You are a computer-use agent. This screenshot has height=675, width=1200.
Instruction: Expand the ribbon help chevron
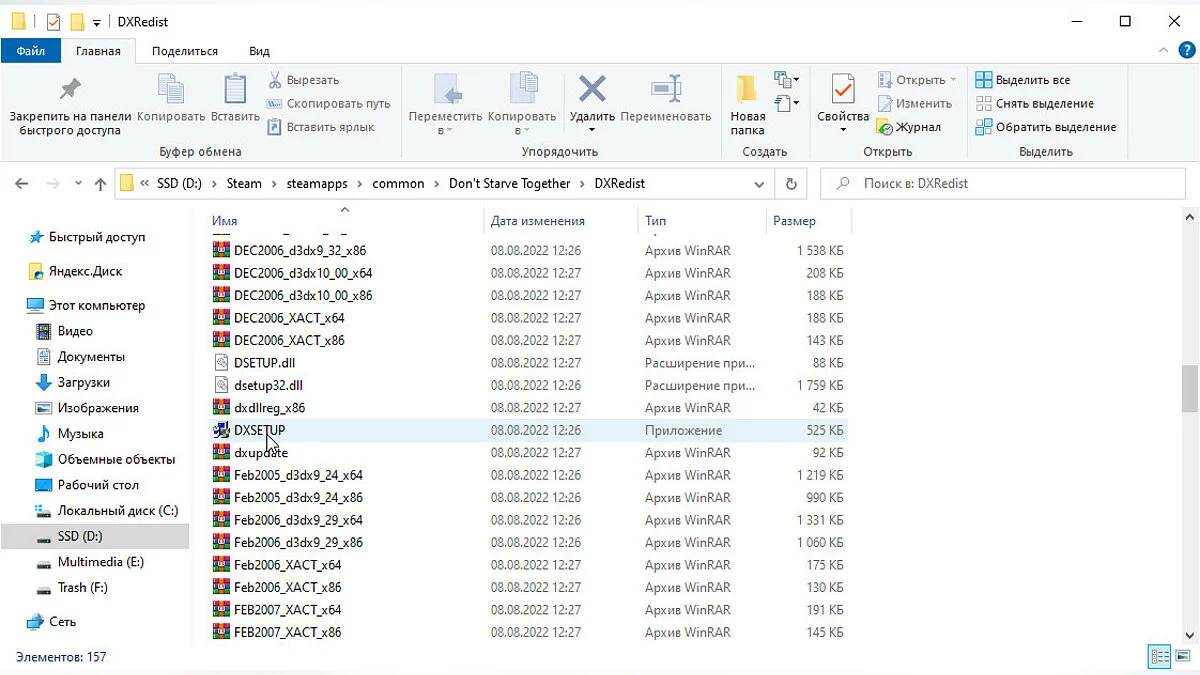(1164, 50)
